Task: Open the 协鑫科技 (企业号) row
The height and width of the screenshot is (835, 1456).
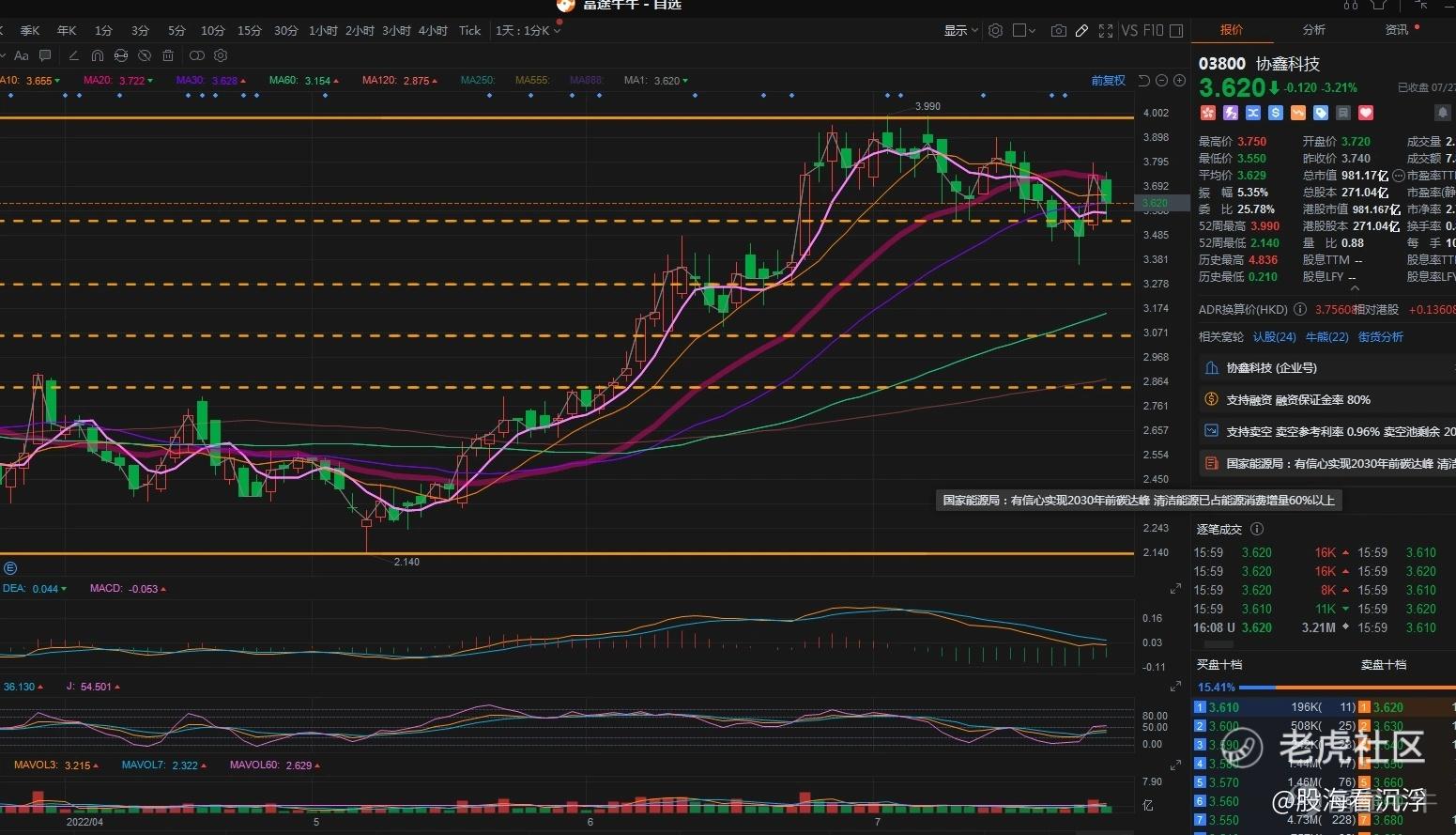Action: click(1327, 368)
